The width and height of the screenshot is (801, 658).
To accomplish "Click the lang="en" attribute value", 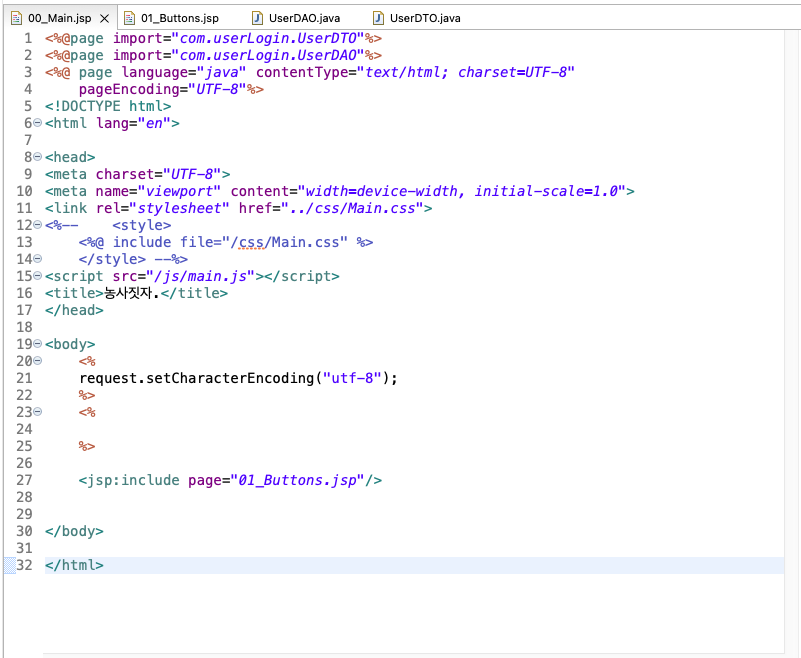I will click(154, 123).
